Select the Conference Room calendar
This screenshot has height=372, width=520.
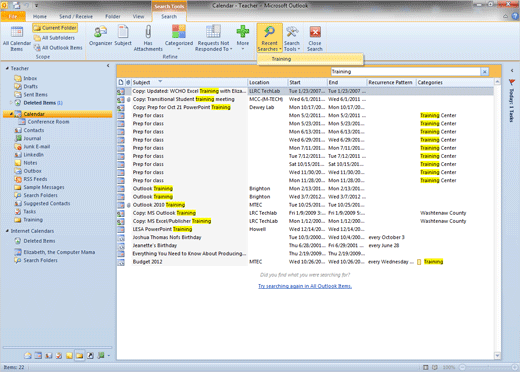click(48, 122)
